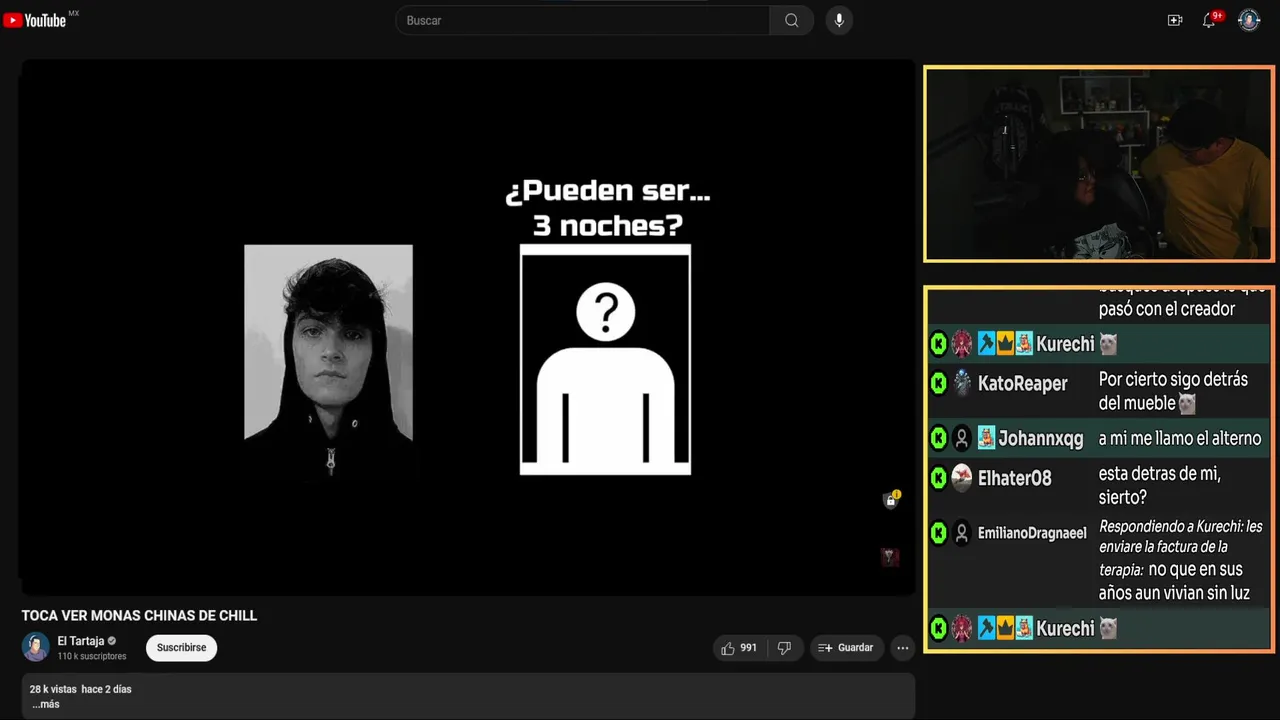
Task: Click the chat message 'a mi me llamo el alterno'
Action: click(x=1180, y=438)
